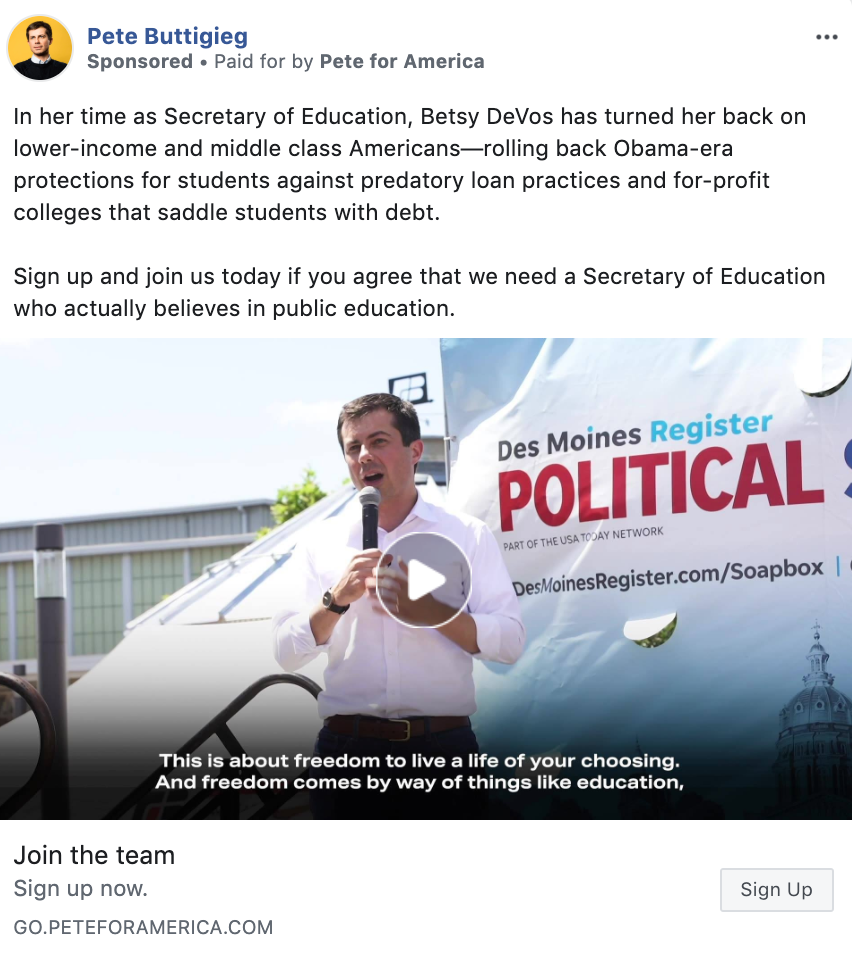
Task: Click the "Sign up and join us today" paragraph
Action: pyautogui.click(x=419, y=292)
